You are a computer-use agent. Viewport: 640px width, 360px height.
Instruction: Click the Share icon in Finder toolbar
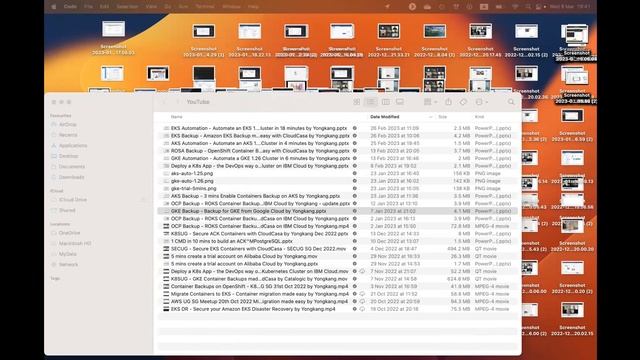click(448, 102)
